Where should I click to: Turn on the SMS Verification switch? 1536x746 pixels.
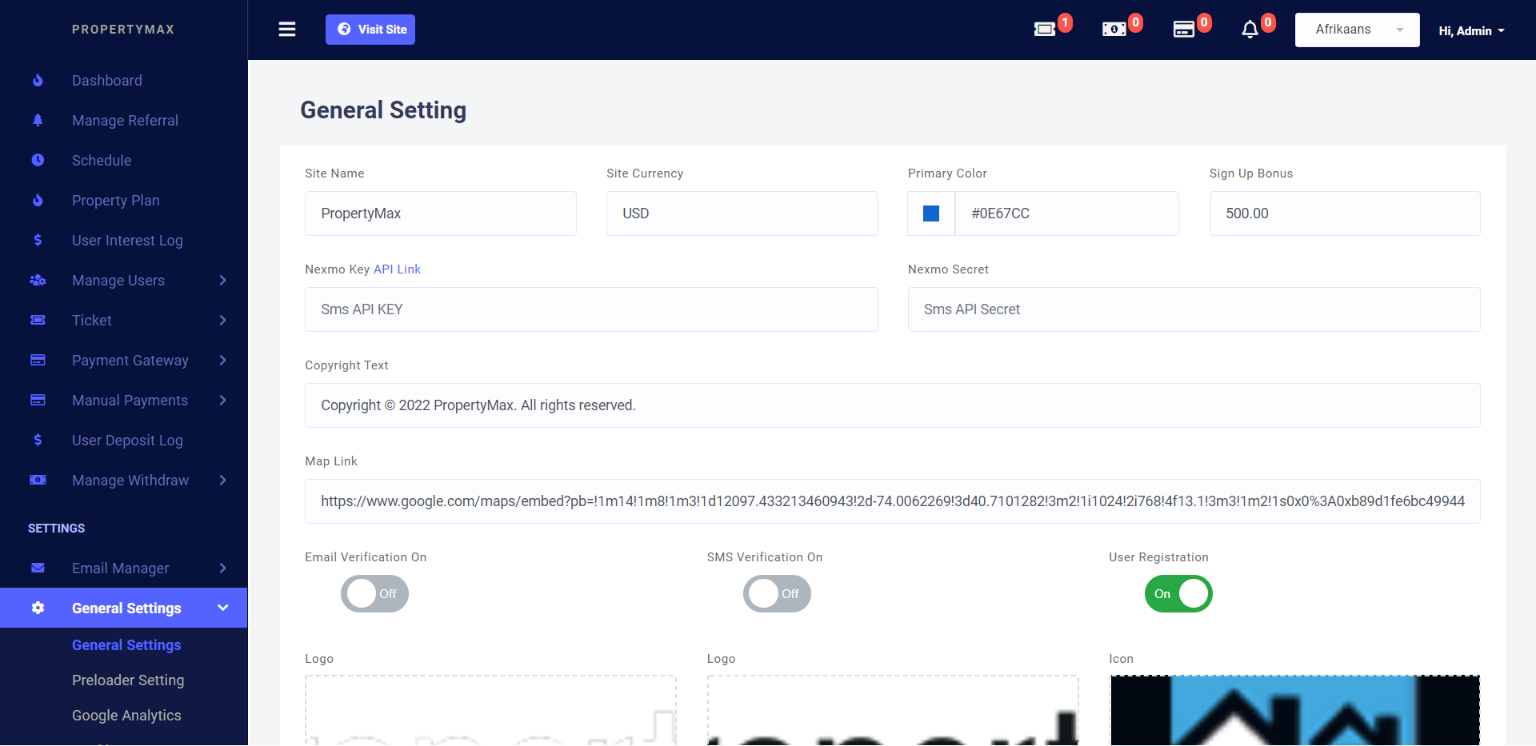777,594
